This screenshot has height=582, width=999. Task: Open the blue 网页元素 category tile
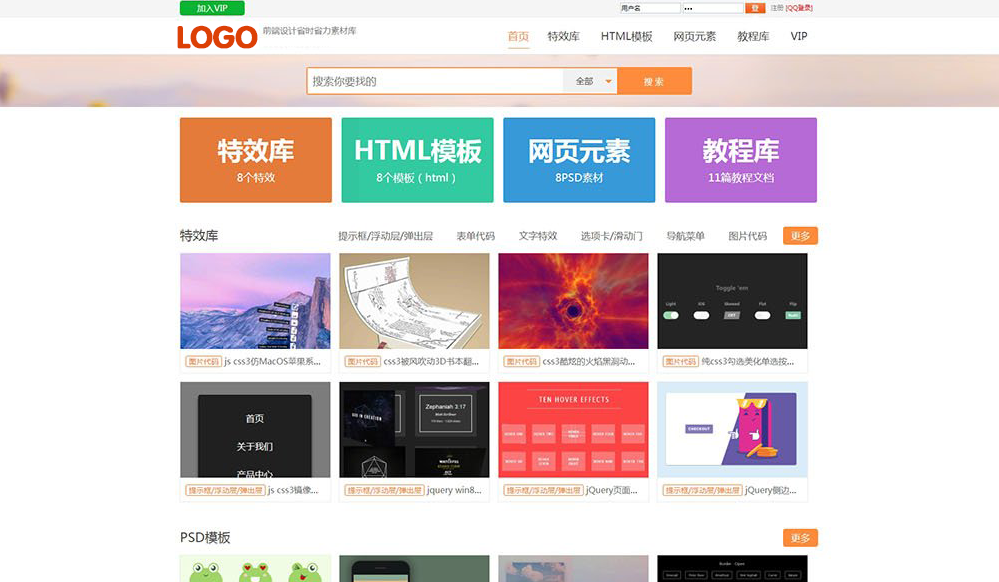tap(579, 160)
